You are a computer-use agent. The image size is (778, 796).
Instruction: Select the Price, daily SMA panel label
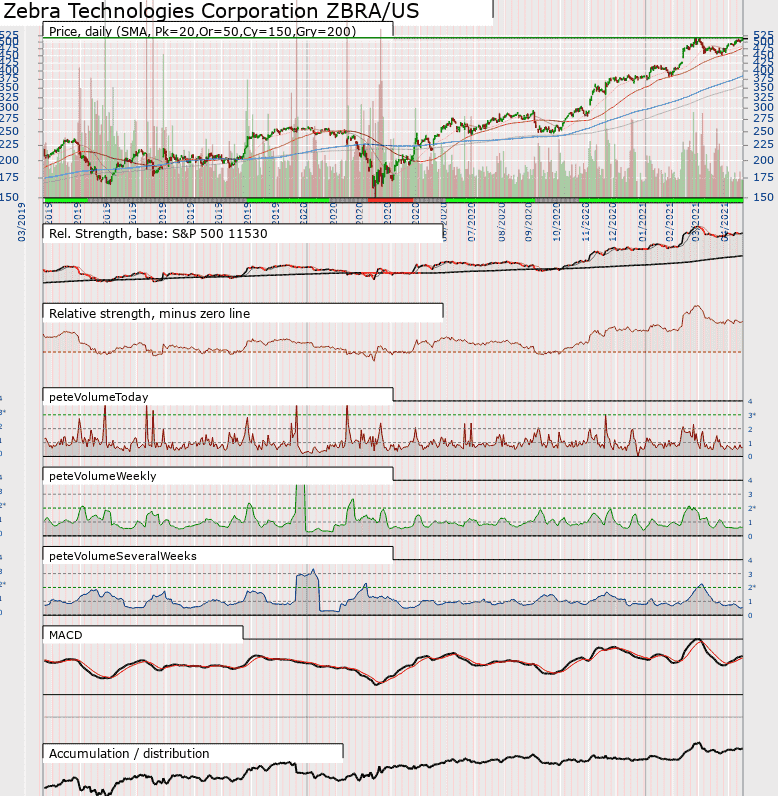pos(202,31)
